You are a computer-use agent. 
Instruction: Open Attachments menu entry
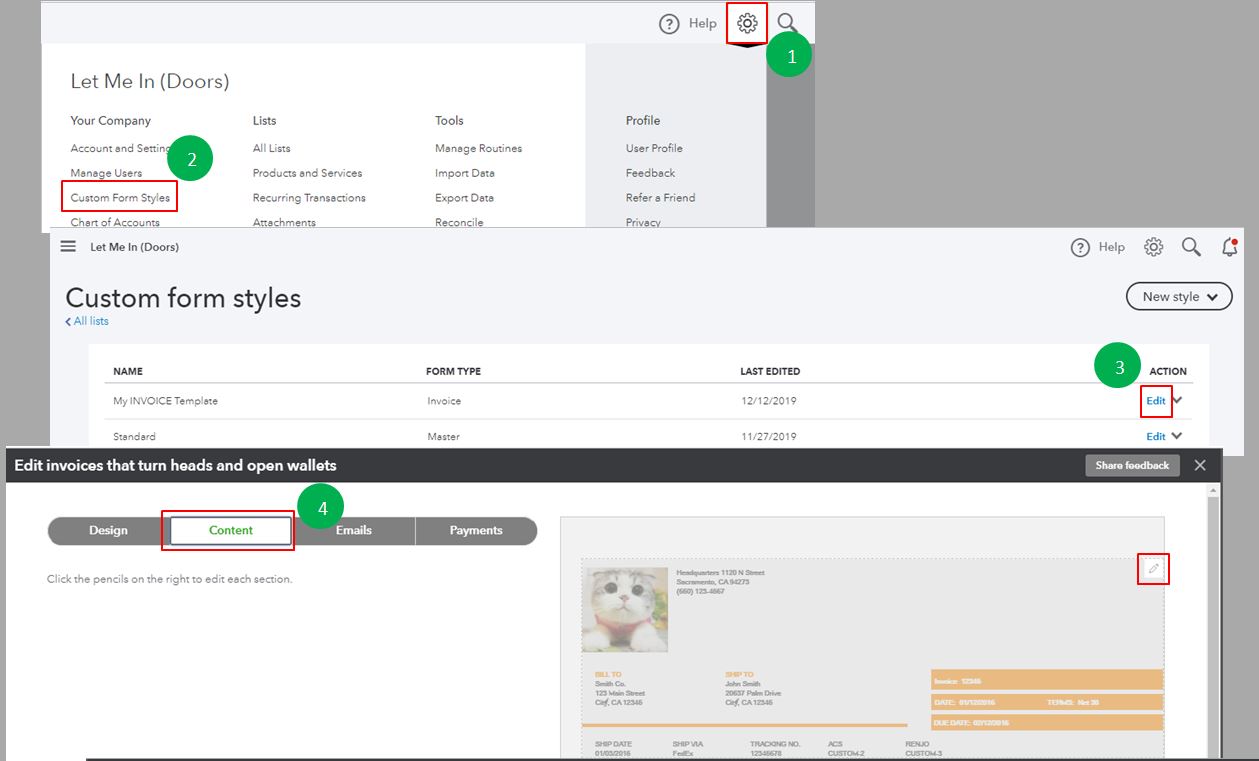[284, 223]
